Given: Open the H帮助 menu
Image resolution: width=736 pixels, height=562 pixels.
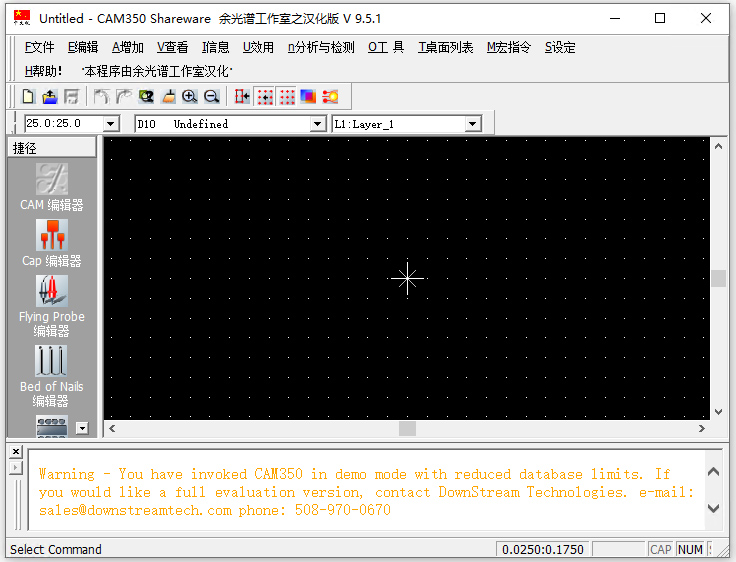Looking at the screenshot, I should pos(43,71).
